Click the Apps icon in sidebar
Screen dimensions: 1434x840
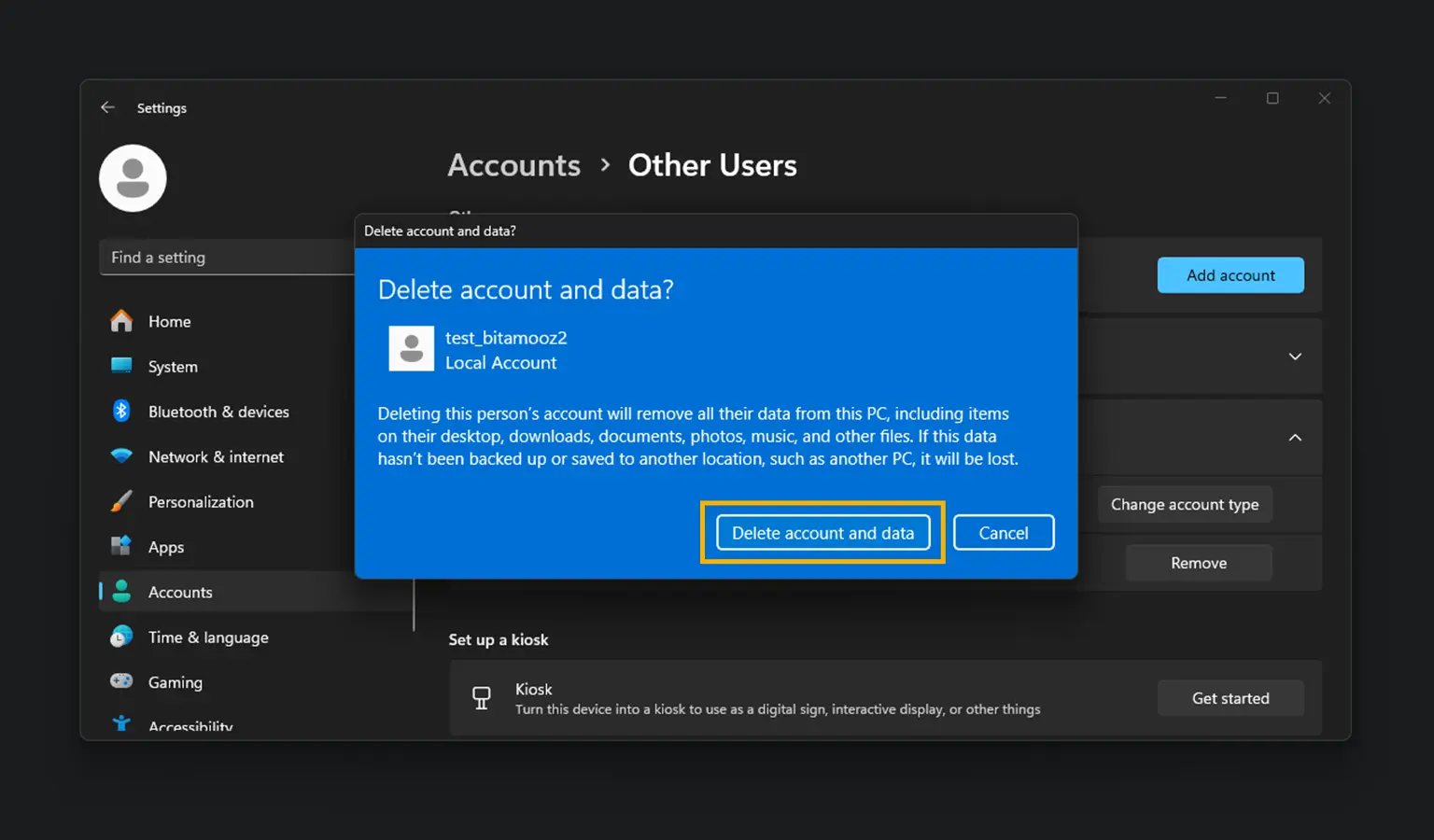[121, 546]
